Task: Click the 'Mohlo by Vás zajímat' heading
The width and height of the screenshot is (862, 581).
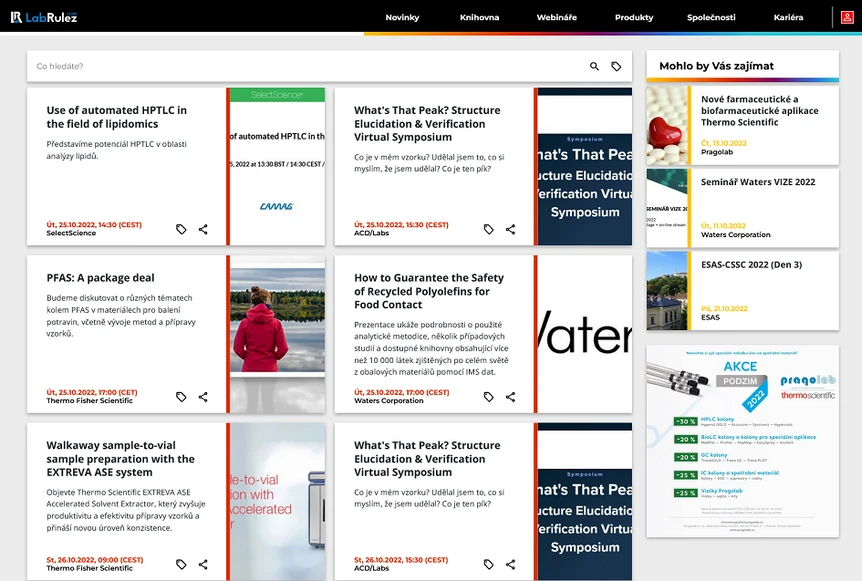Action: click(716, 66)
